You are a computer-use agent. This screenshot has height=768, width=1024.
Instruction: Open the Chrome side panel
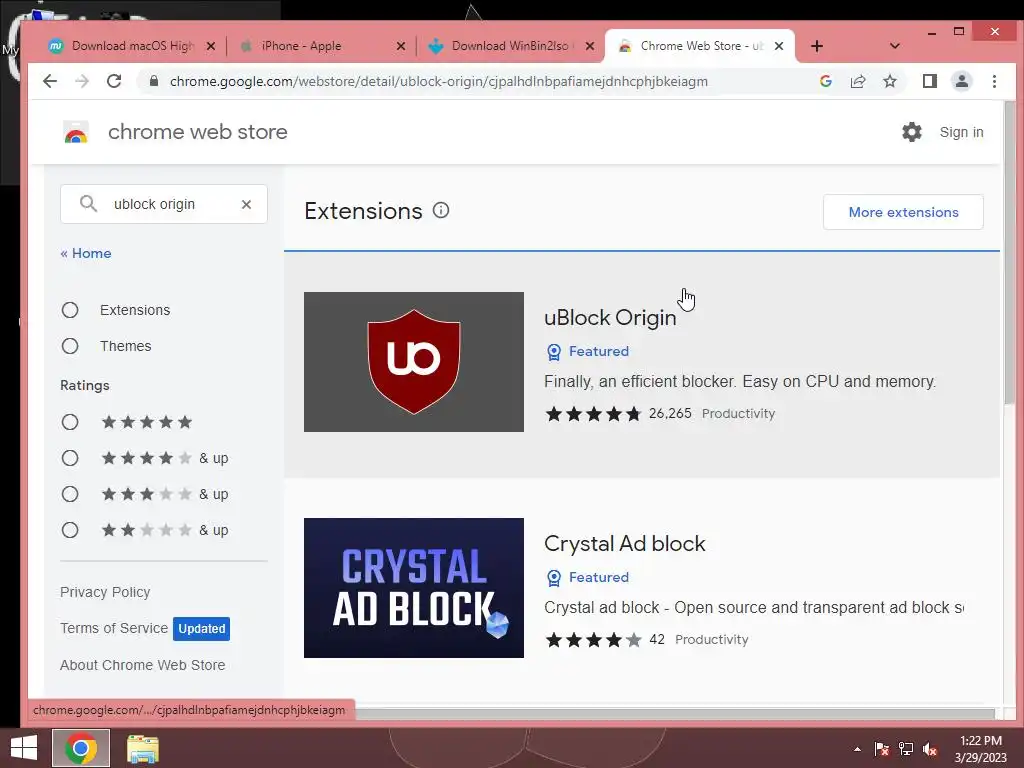click(929, 81)
